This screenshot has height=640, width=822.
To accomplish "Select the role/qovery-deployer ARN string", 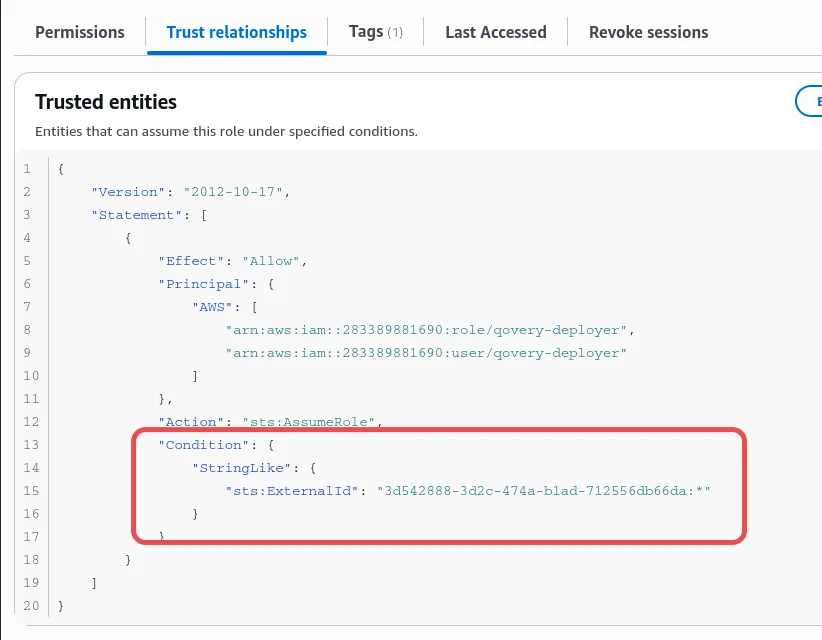I will point(426,330).
